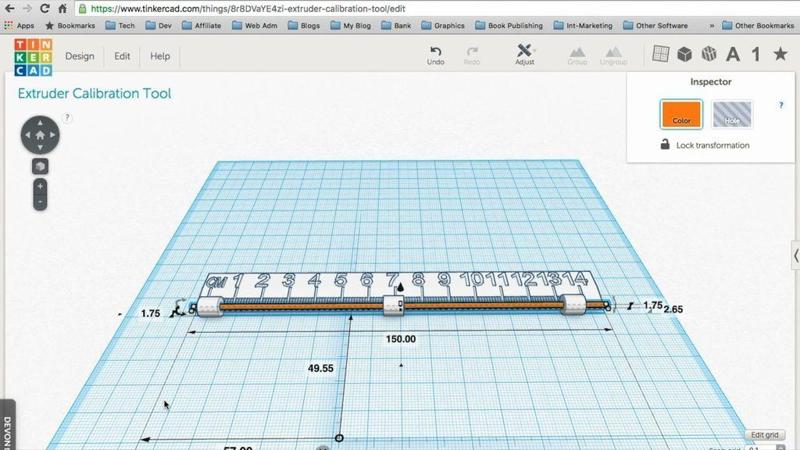Viewport: 800px width, 450px height.
Task: Open the Inspector help question mark
Action: [x=781, y=105]
